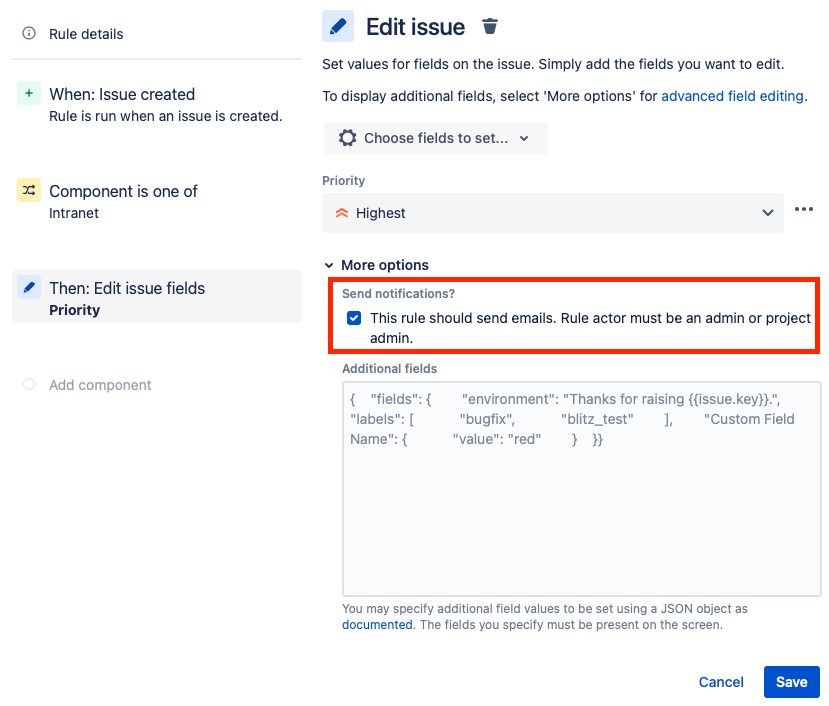Collapse the More options section
The width and height of the screenshot is (829, 706).
tap(330, 265)
